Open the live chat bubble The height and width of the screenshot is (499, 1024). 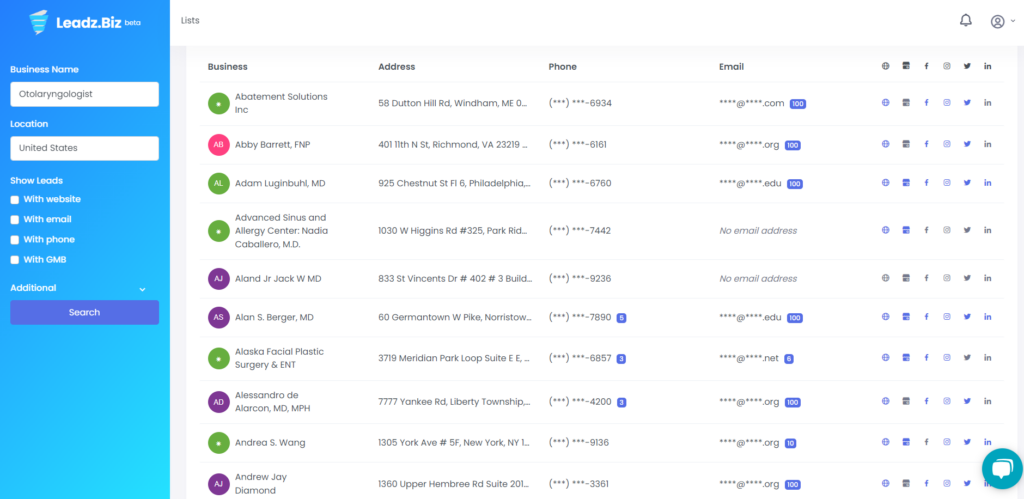click(1002, 468)
